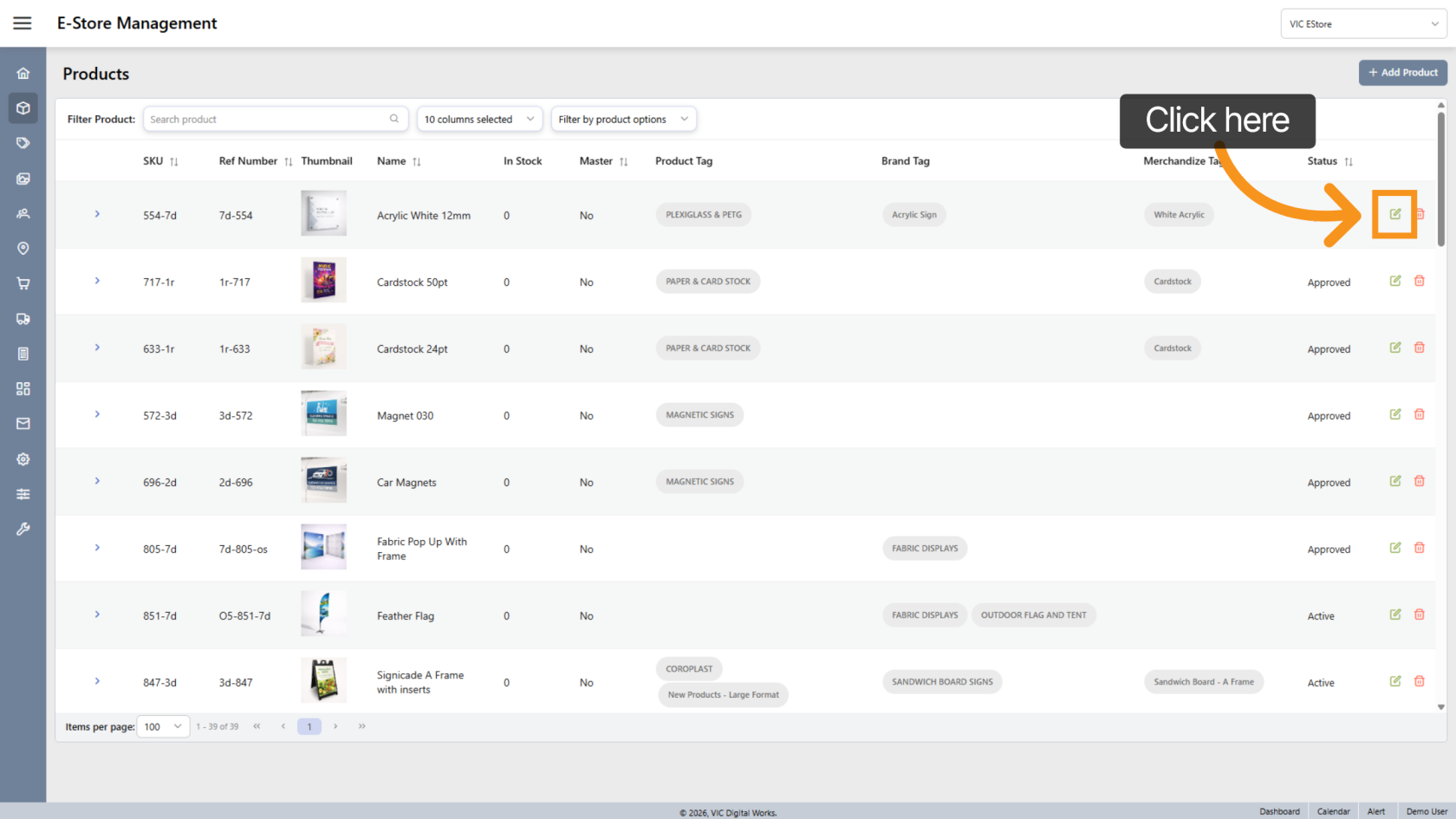Click the delivery truck sidebar icon
The height and width of the screenshot is (819, 1456).
click(23, 319)
